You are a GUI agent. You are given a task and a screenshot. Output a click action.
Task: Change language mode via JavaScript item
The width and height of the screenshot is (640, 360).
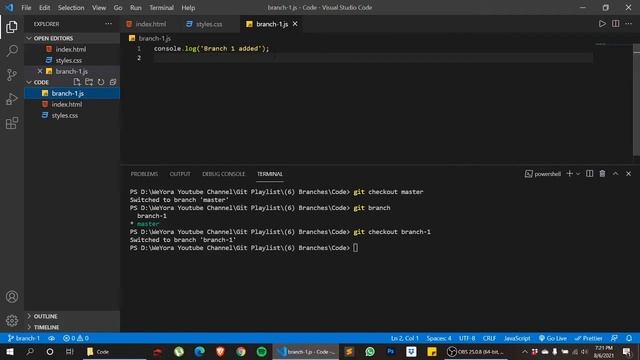click(x=517, y=338)
